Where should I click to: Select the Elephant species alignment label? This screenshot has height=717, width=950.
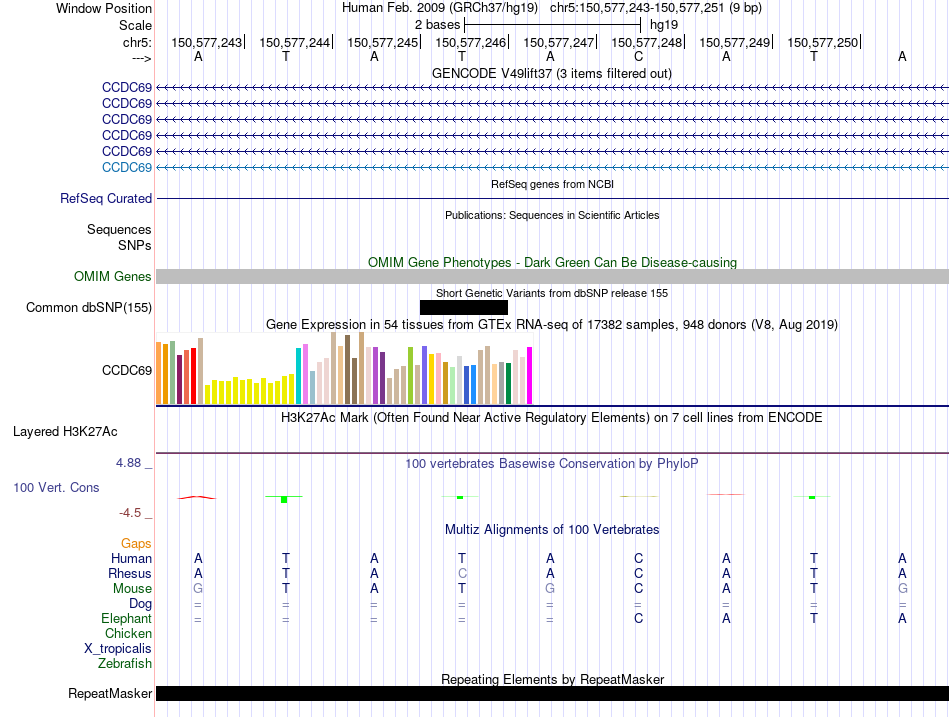pos(126,619)
